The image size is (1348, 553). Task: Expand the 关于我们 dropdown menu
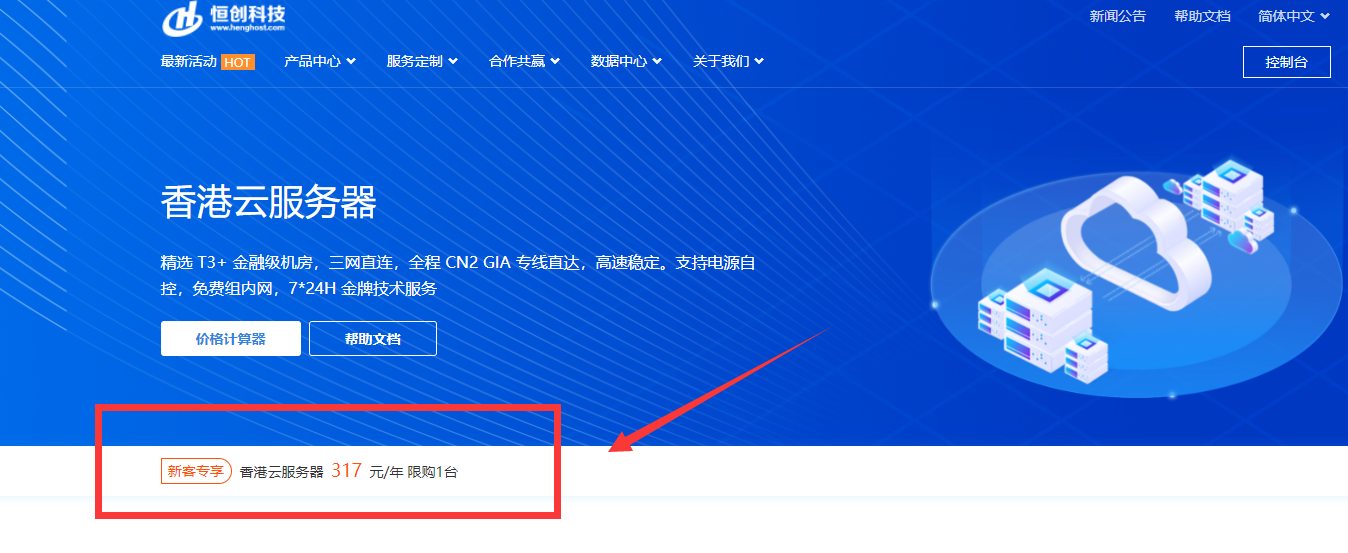[x=728, y=61]
